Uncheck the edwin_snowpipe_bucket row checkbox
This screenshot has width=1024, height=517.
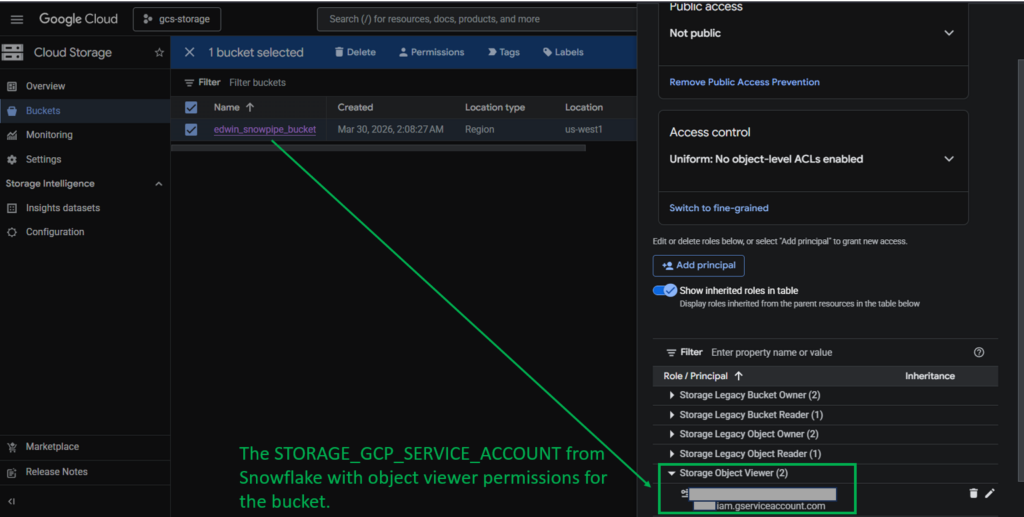191,129
